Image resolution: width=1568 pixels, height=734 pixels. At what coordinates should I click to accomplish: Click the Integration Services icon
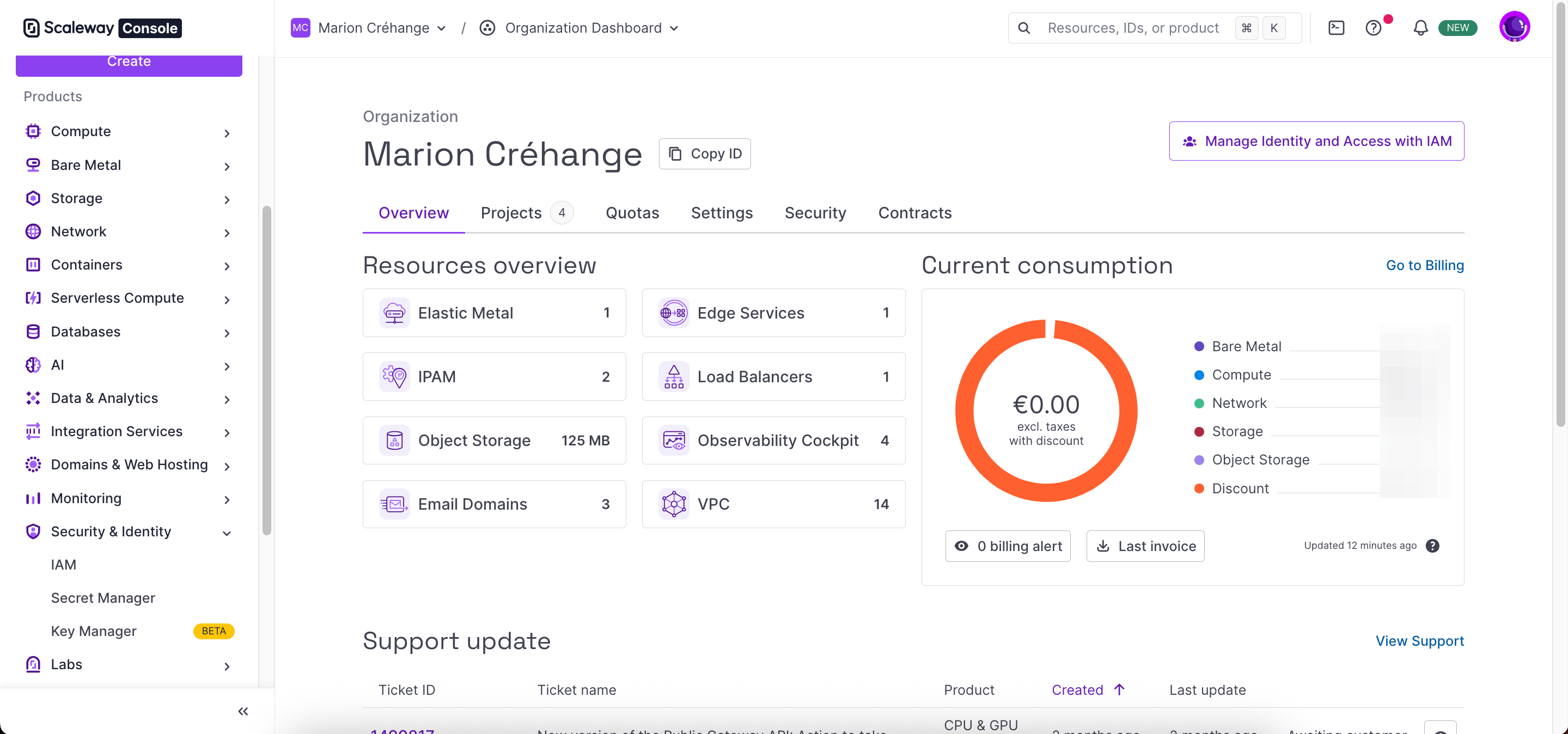coord(33,431)
